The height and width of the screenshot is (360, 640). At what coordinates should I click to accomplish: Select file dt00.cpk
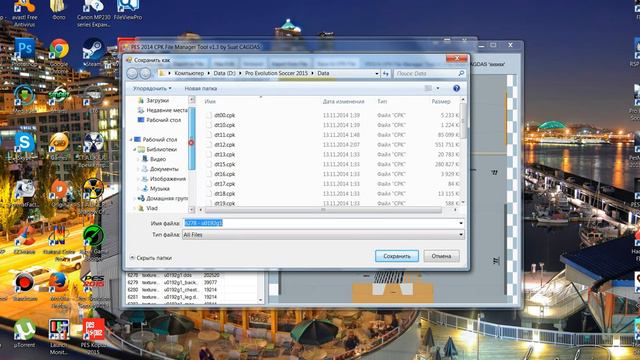224,116
